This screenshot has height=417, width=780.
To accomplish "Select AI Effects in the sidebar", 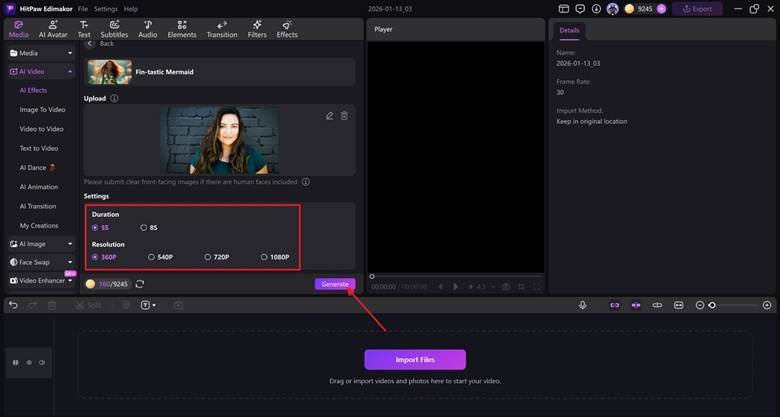I will click(33, 91).
